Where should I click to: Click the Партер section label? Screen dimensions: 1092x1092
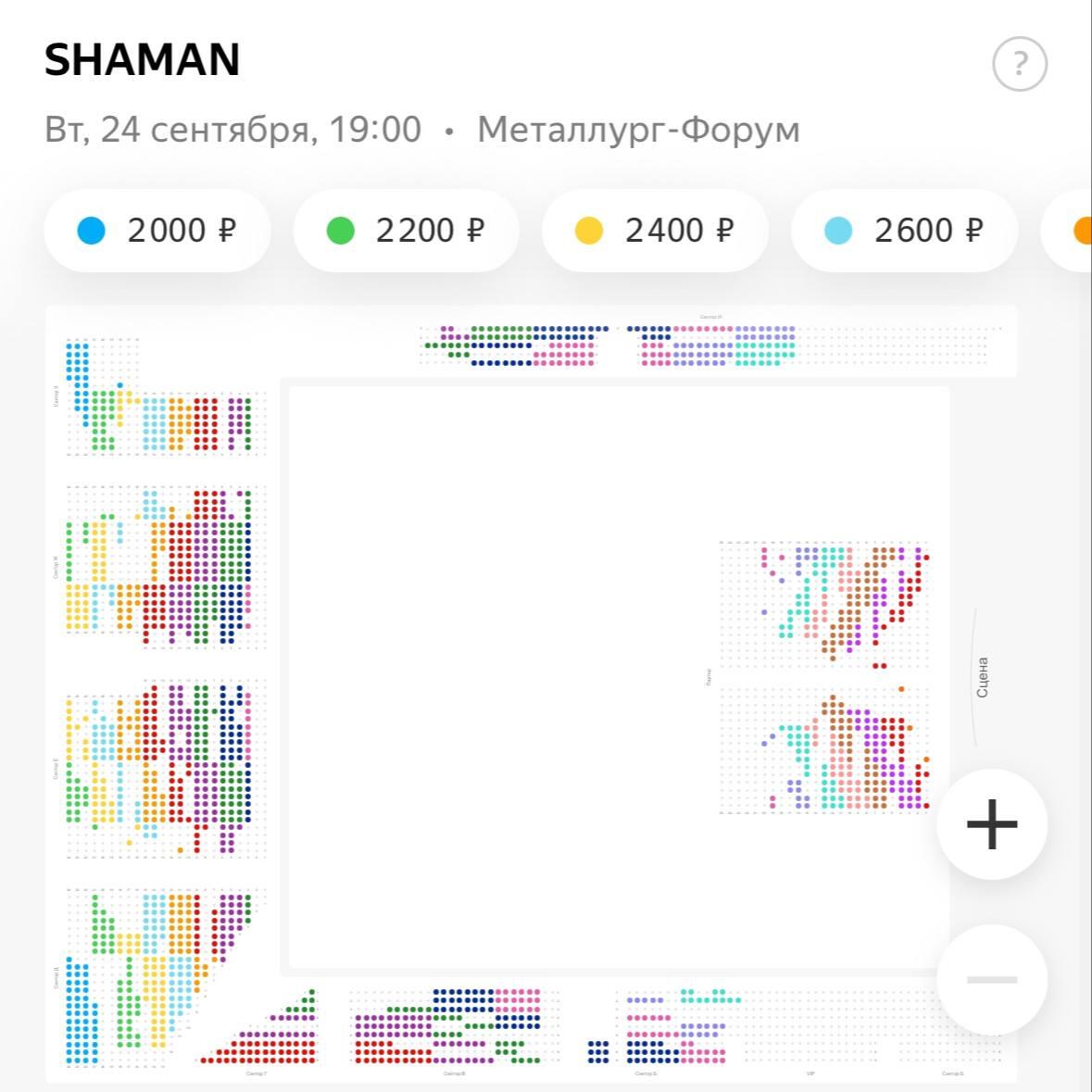click(x=709, y=677)
